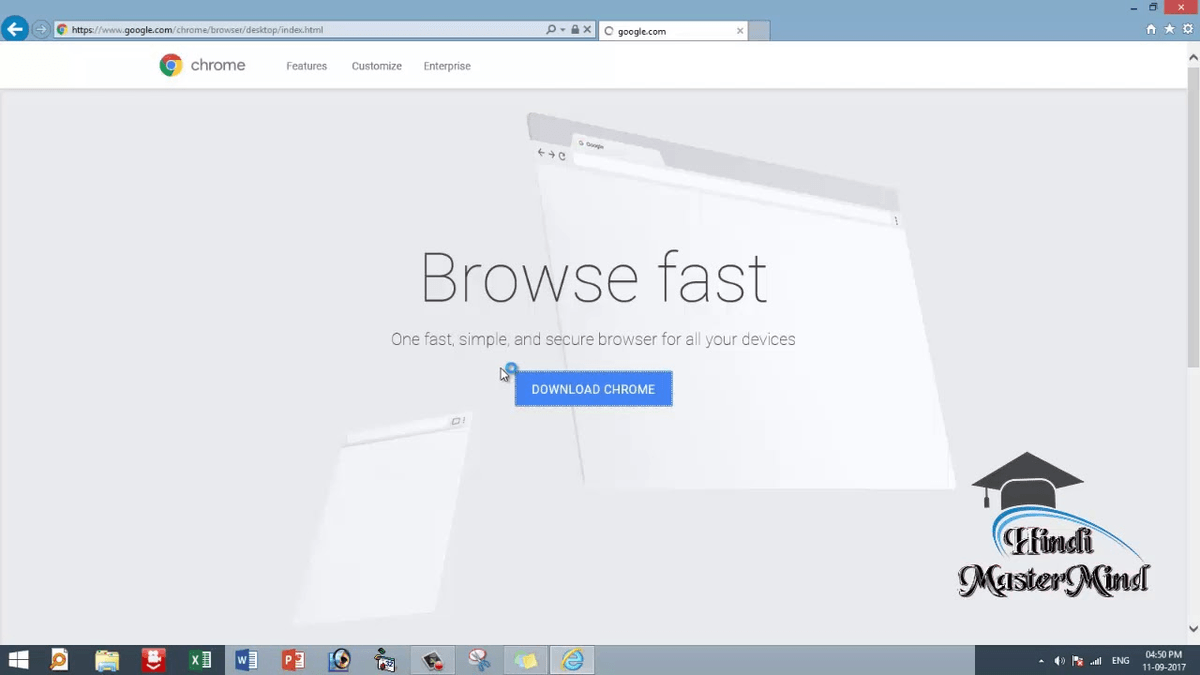Expand the volume control in the system tray
The height and width of the screenshot is (675, 1200).
coord(1058,660)
